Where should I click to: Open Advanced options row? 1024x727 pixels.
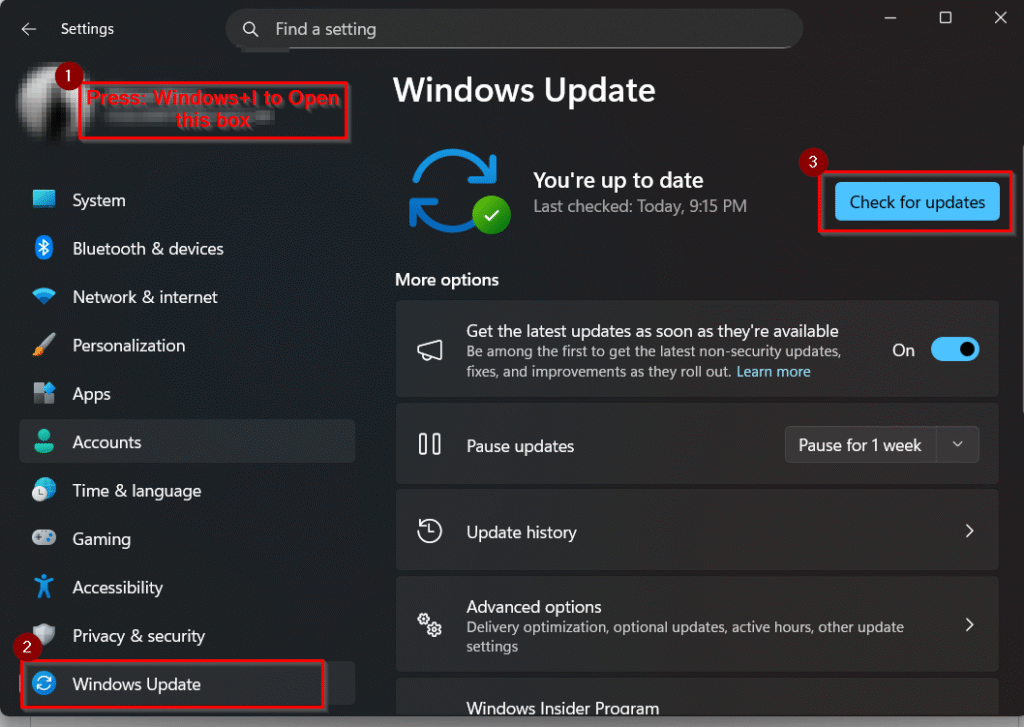[x=697, y=624]
